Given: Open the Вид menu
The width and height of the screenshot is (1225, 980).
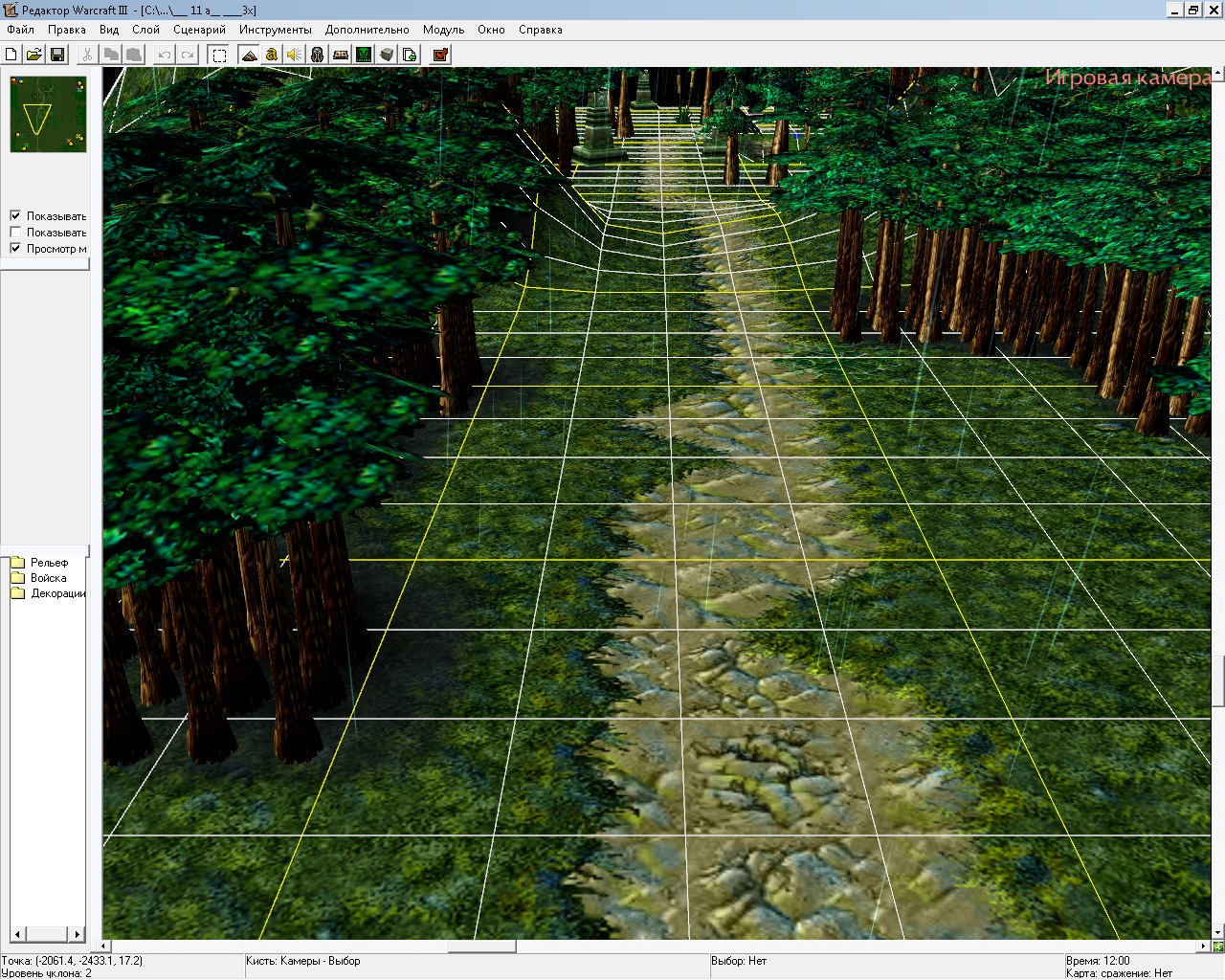Looking at the screenshot, I should pos(109,30).
